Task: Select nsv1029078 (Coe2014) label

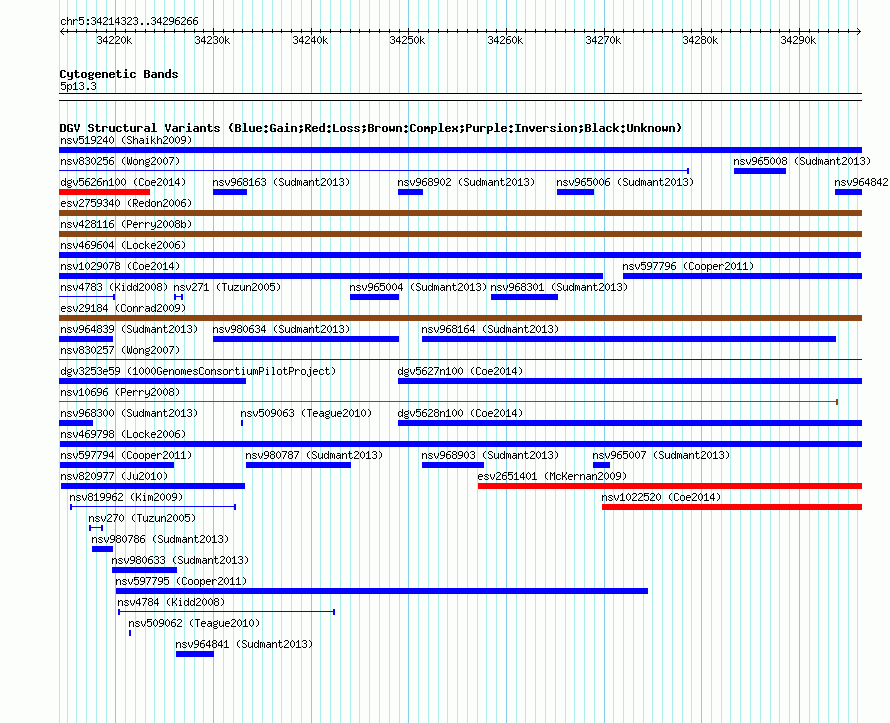Action: click(x=120, y=266)
